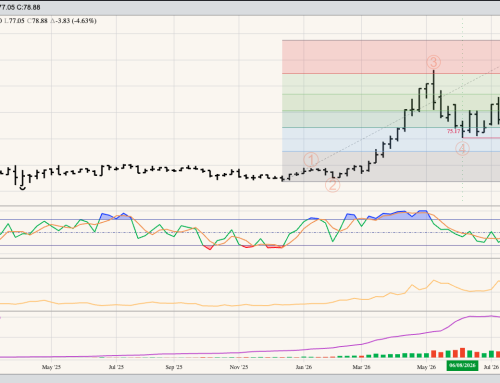
Task: Click the tallest red volume bar
Action: (462, 353)
